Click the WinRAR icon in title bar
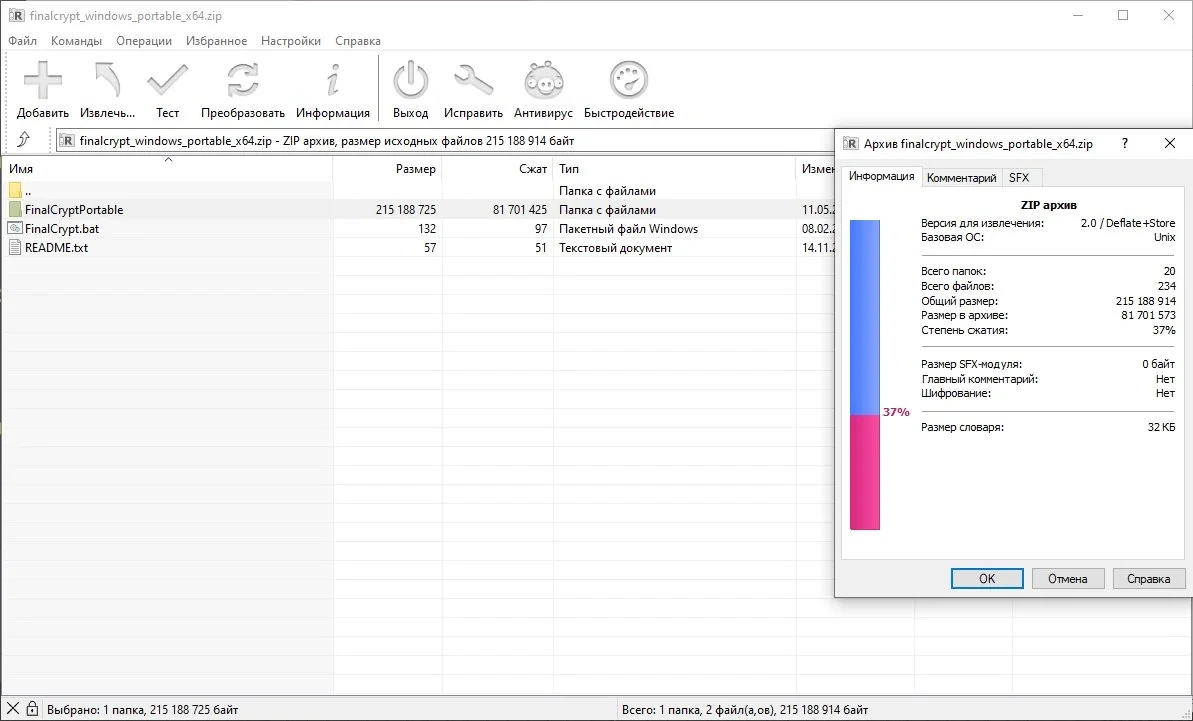Screen dimensions: 1193x721 (16, 15)
